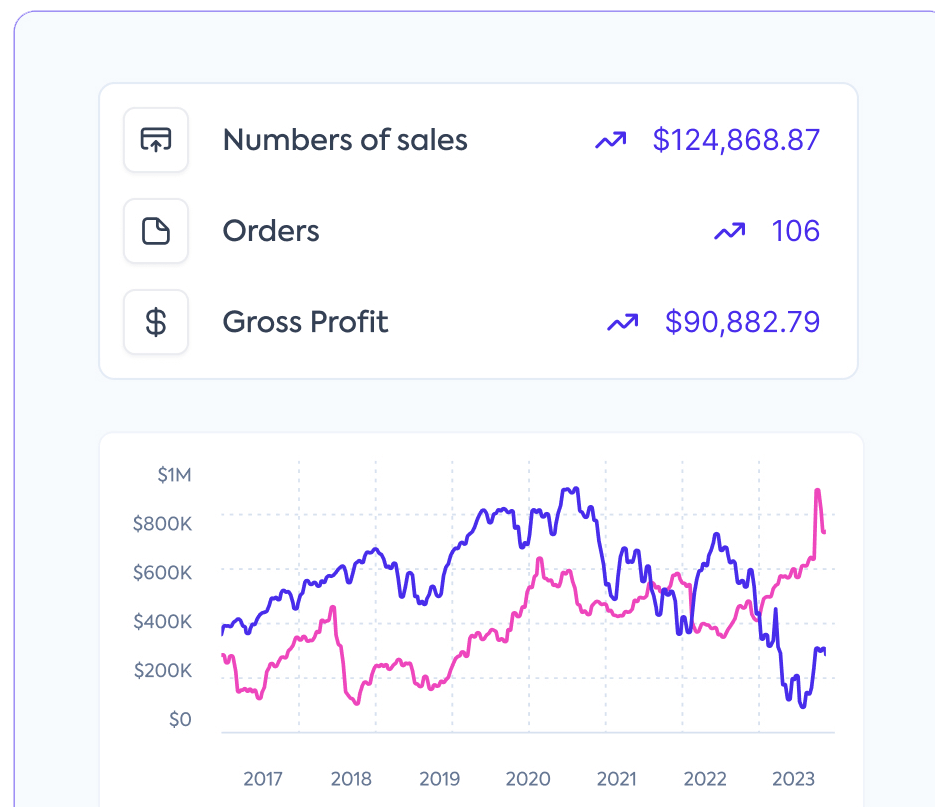This screenshot has width=935, height=807.
Task: Click the $90,882.79 gross profit value
Action: (x=742, y=322)
